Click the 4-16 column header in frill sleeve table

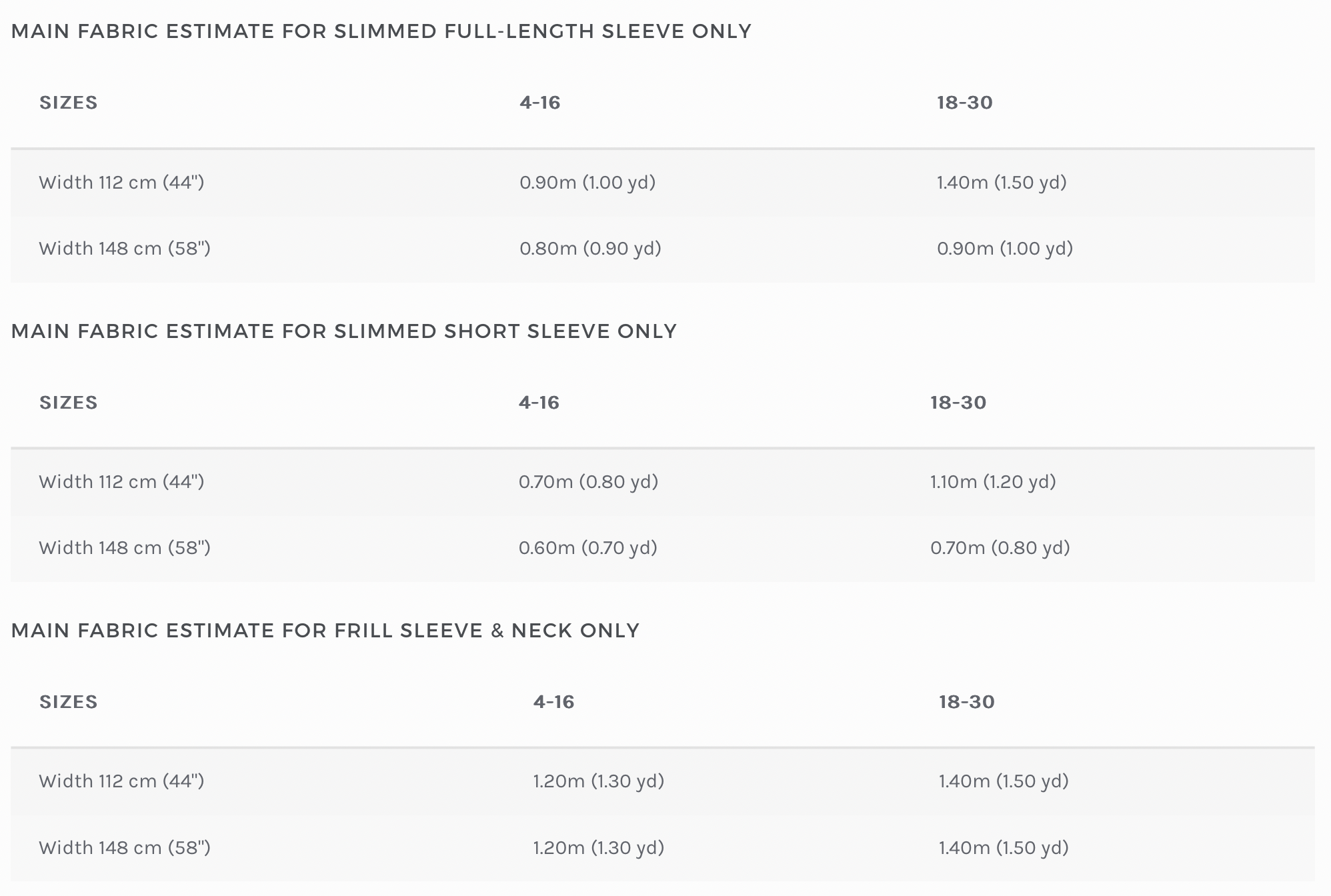tap(553, 702)
